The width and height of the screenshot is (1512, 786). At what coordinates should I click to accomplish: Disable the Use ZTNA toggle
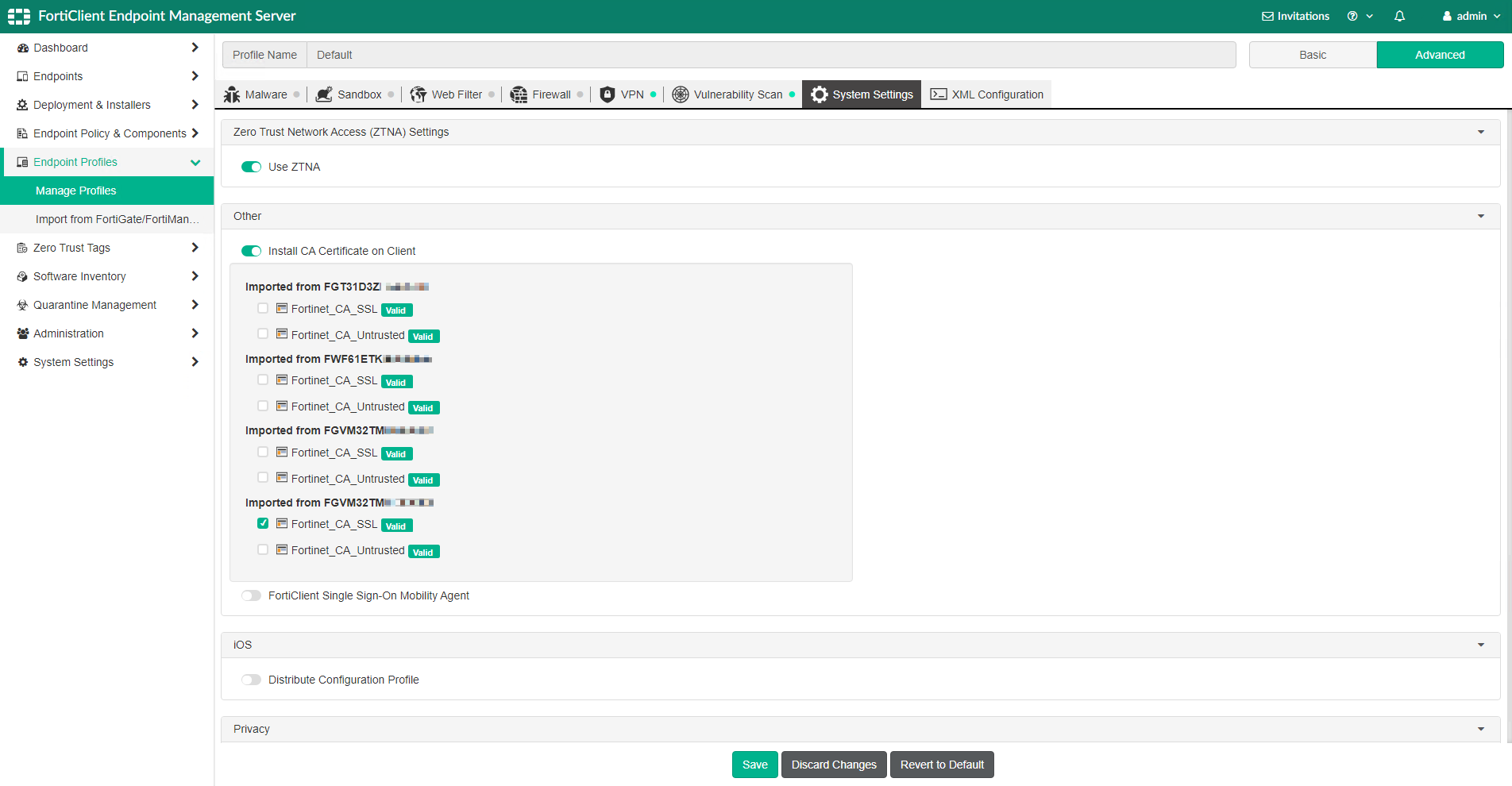click(x=251, y=167)
